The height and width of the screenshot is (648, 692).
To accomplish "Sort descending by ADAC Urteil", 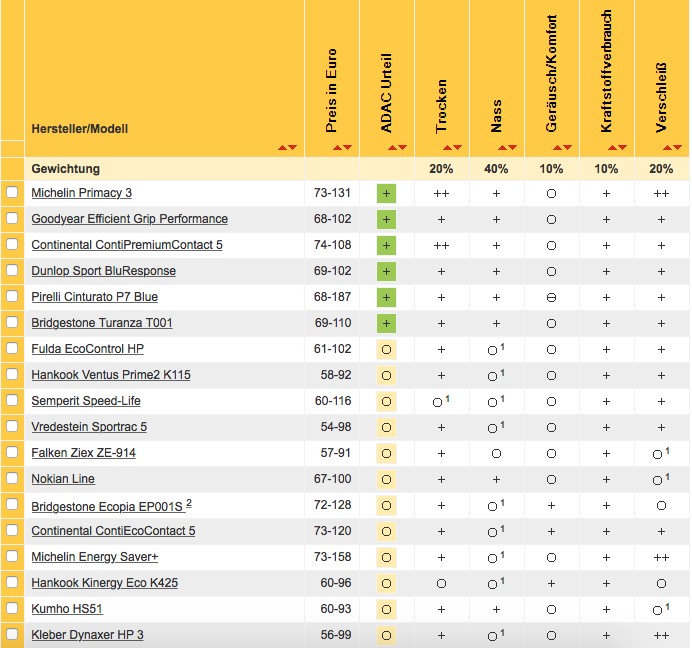I will point(402,147).
